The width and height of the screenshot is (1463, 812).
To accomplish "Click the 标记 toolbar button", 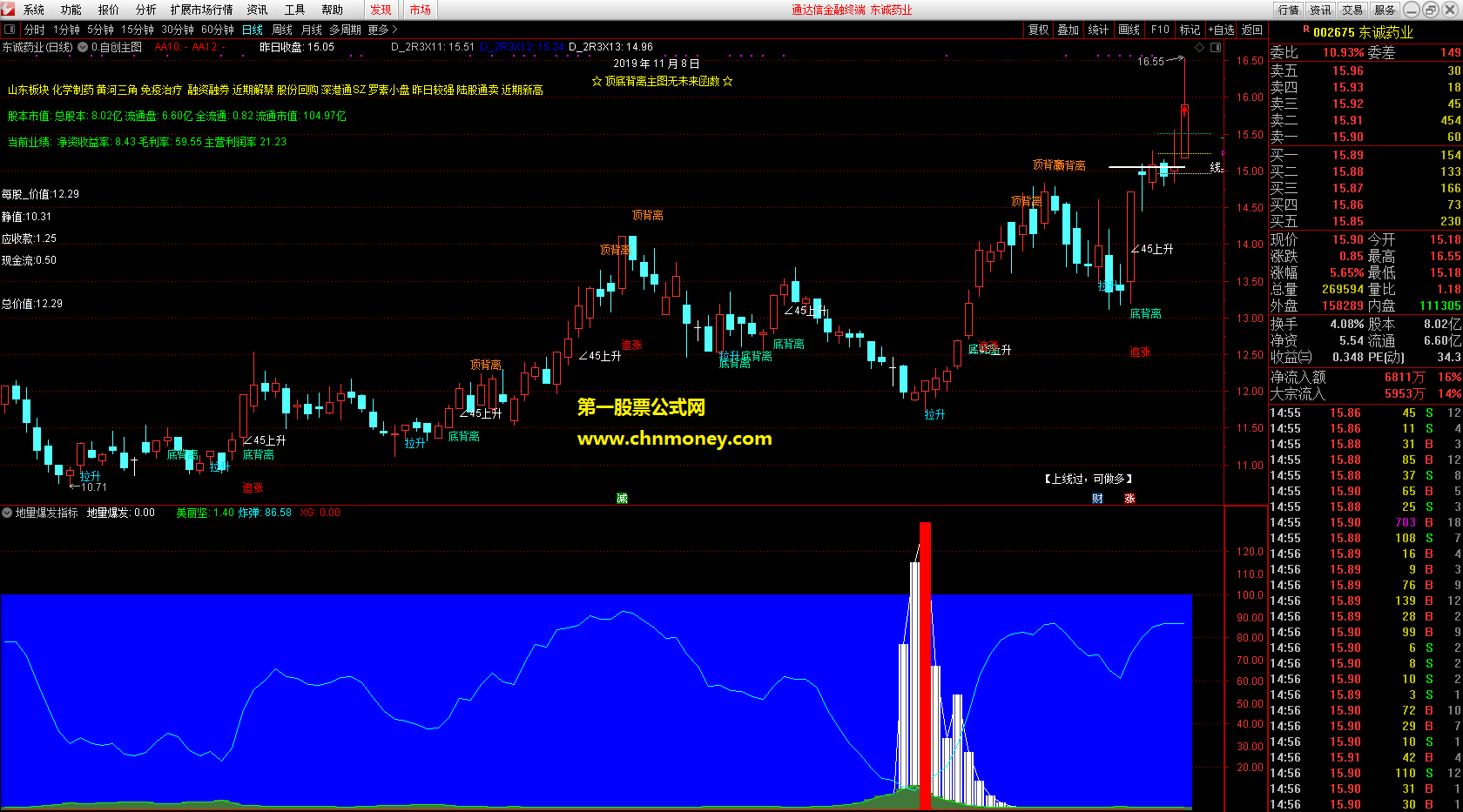I will coord(1190,30).
